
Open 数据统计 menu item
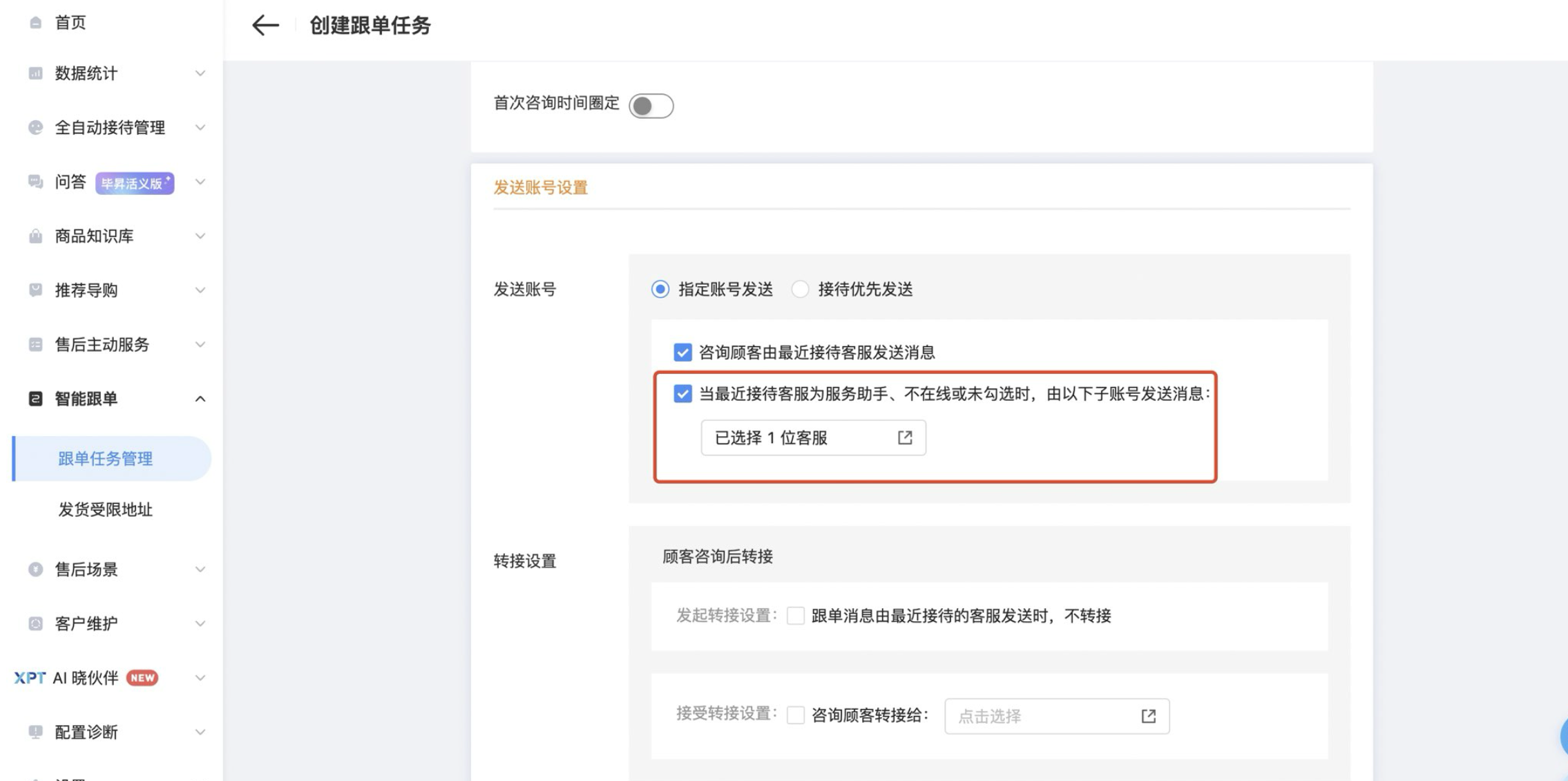tap(86, 73)
